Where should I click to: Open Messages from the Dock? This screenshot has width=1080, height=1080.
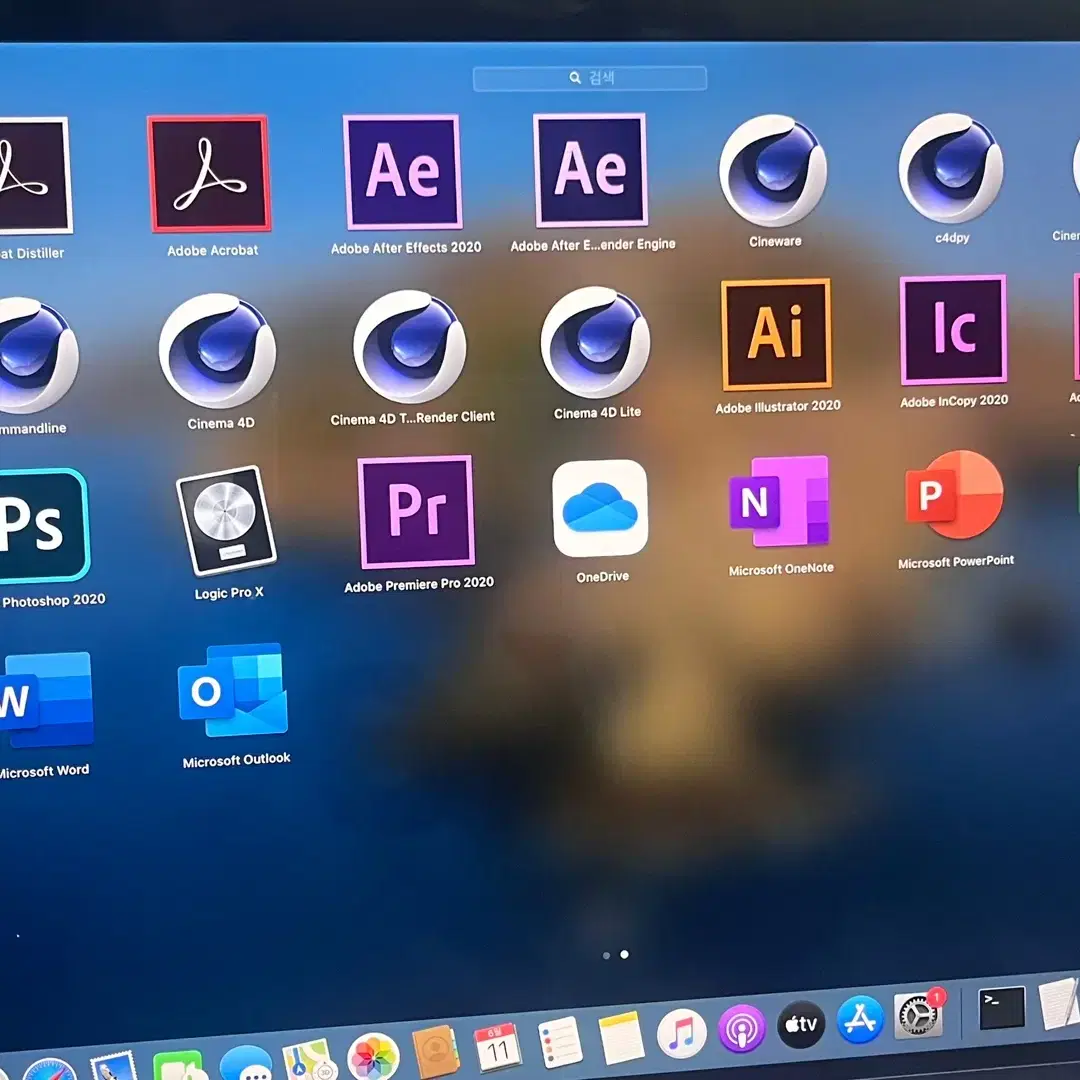[247, 1065]
